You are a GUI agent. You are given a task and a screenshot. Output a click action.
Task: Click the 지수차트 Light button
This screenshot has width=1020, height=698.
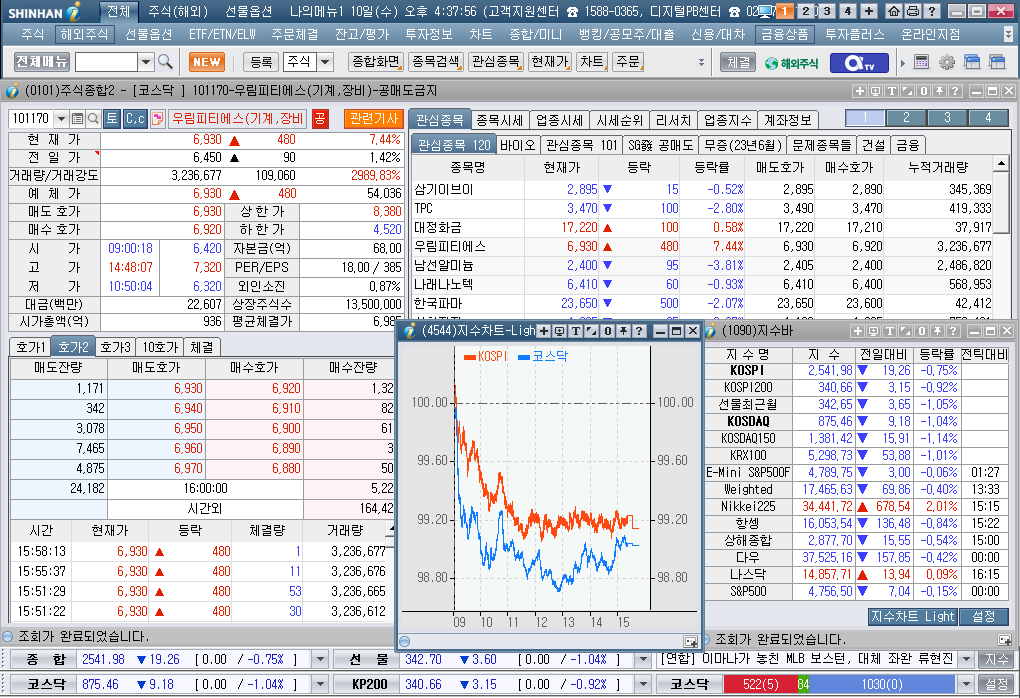(x=912, y=616)
